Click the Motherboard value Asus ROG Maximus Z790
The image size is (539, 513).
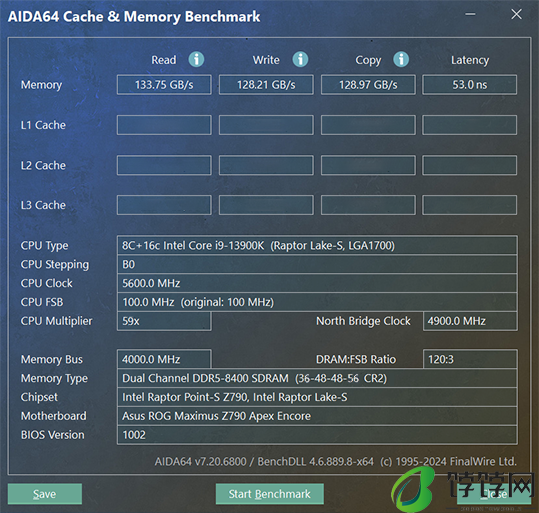coord(317,416)
